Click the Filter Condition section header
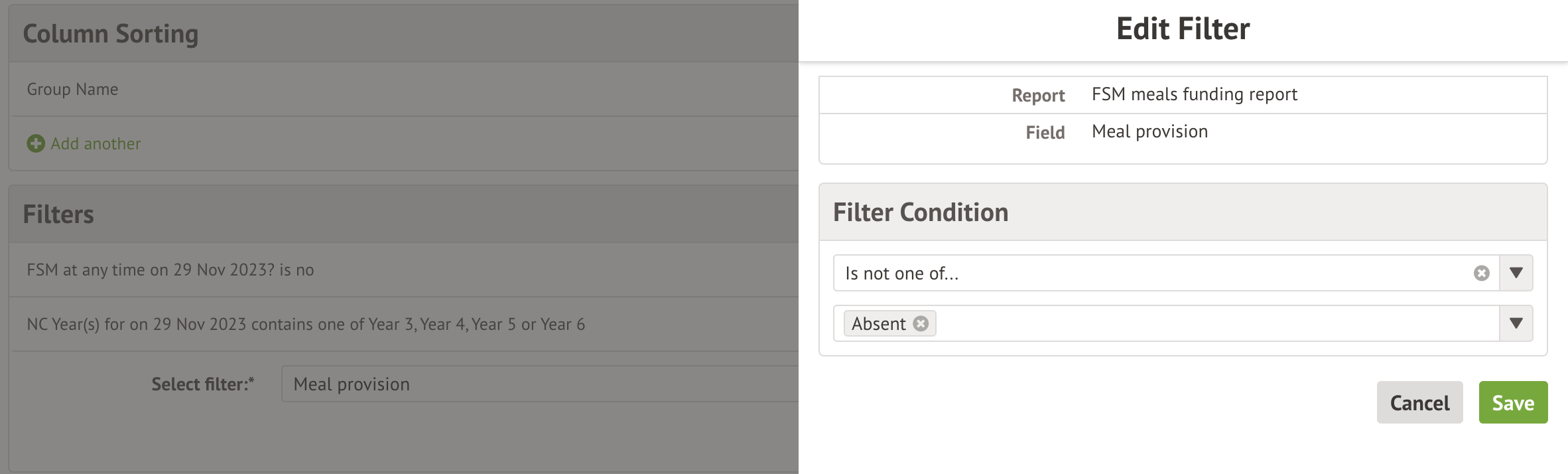Viewport: 1568px width, 474px height. 921,212
